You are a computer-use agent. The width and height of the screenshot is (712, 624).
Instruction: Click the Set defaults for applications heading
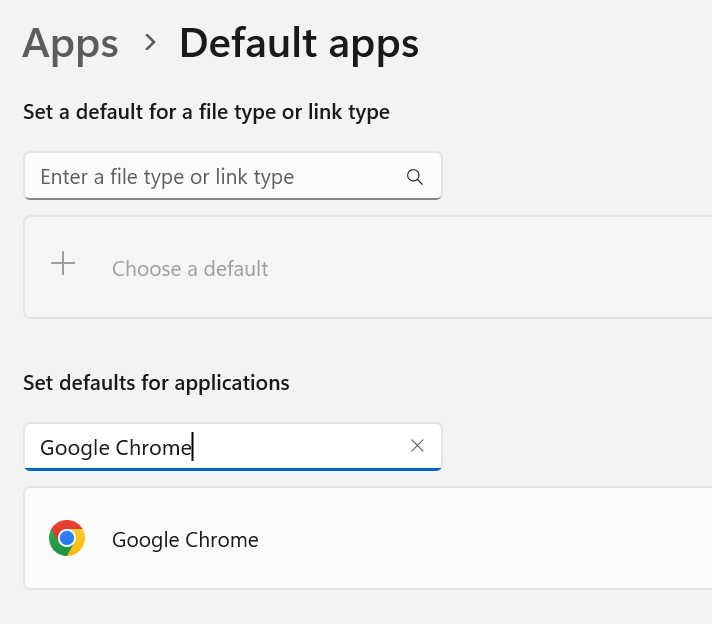tap(156, 383)
